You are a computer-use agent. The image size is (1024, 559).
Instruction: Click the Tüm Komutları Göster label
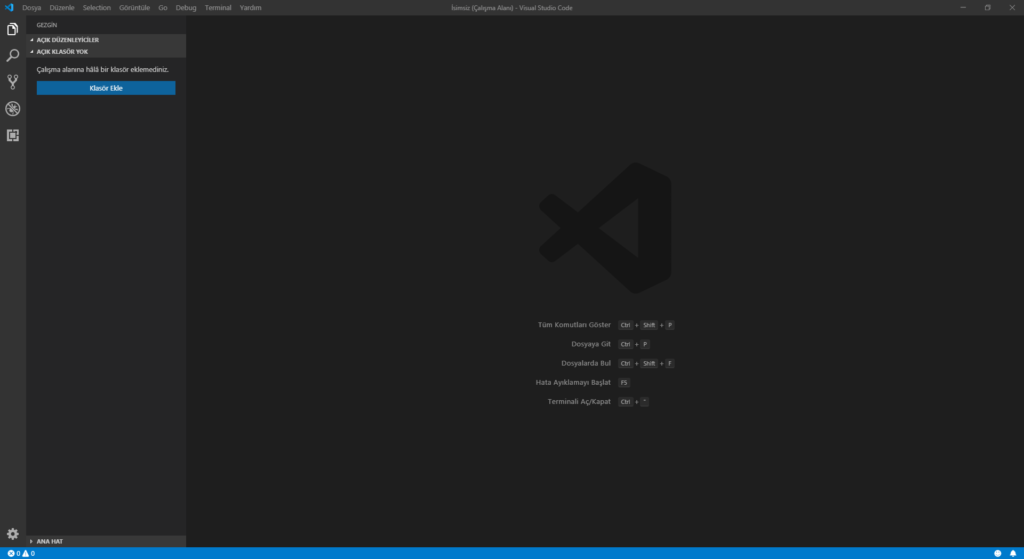pos(574,325)
